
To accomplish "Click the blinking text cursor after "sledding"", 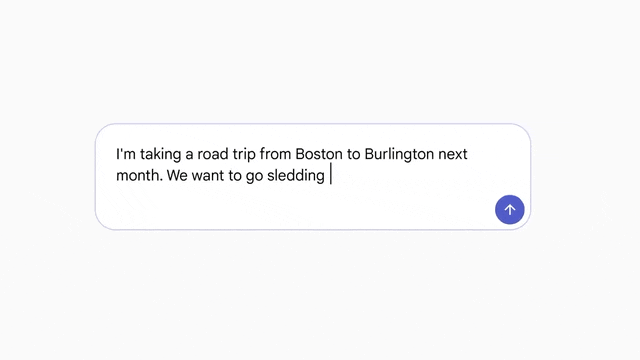I will coord(331,174).
